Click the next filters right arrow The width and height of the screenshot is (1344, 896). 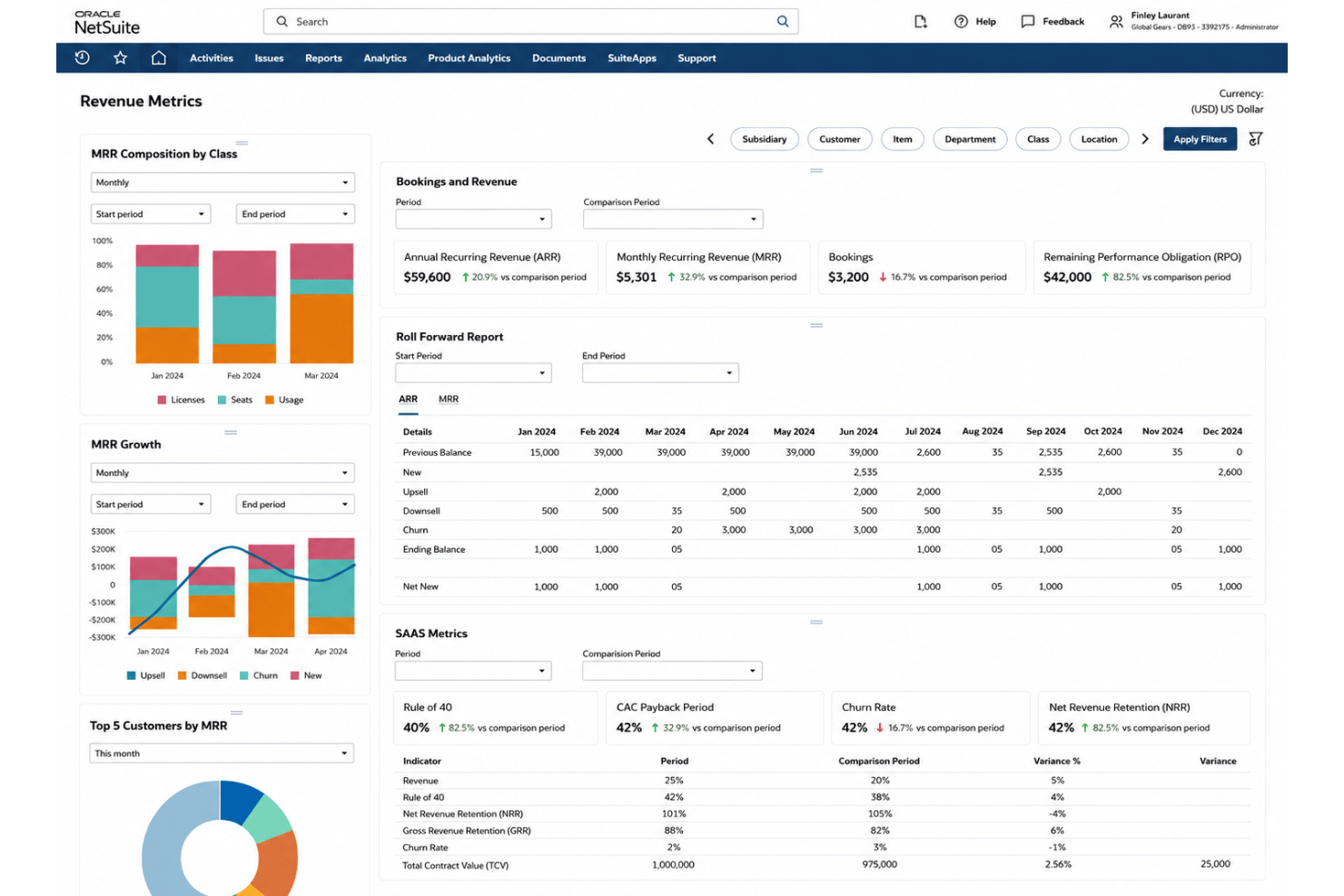(x=1145, y=139)
